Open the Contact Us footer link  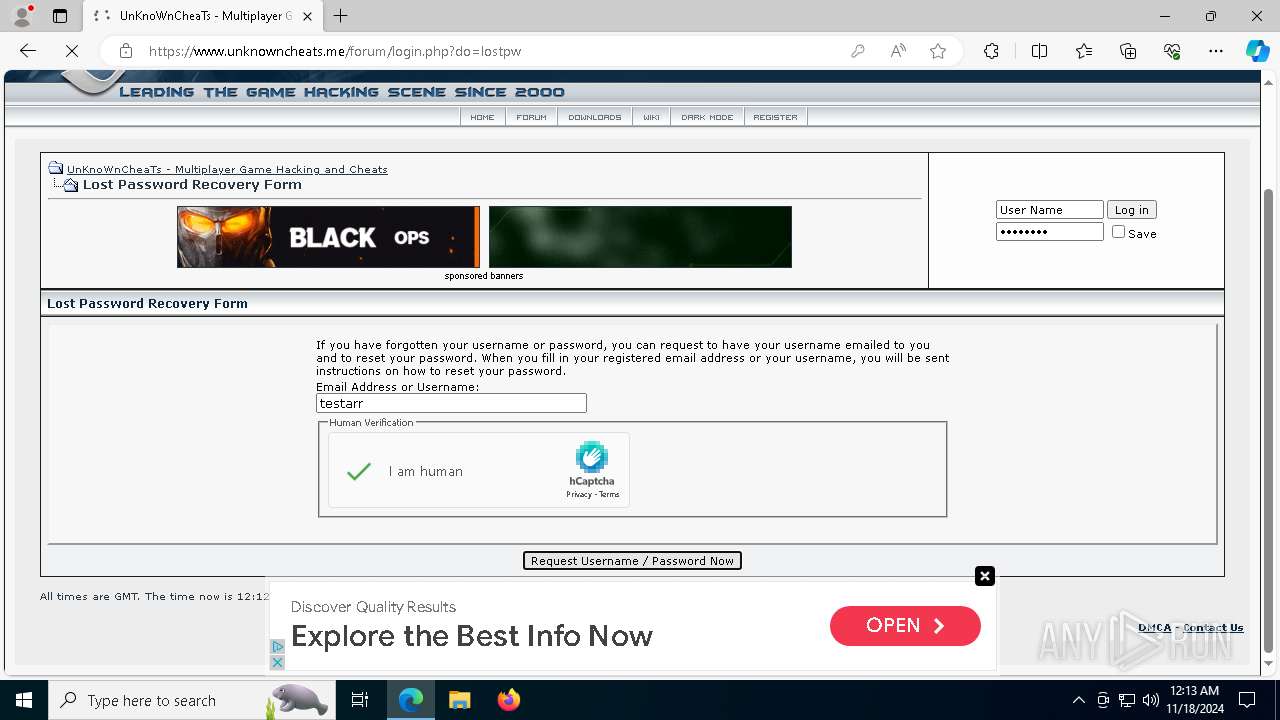click(1213, 628)
